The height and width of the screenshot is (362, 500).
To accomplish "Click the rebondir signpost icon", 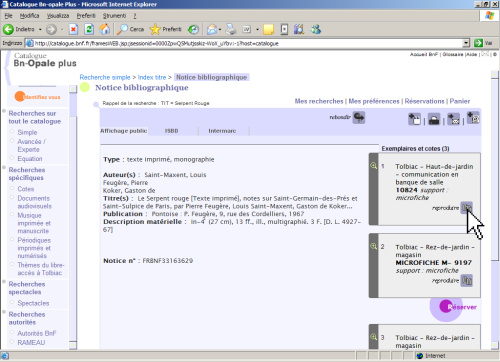I will pos(359,118).
